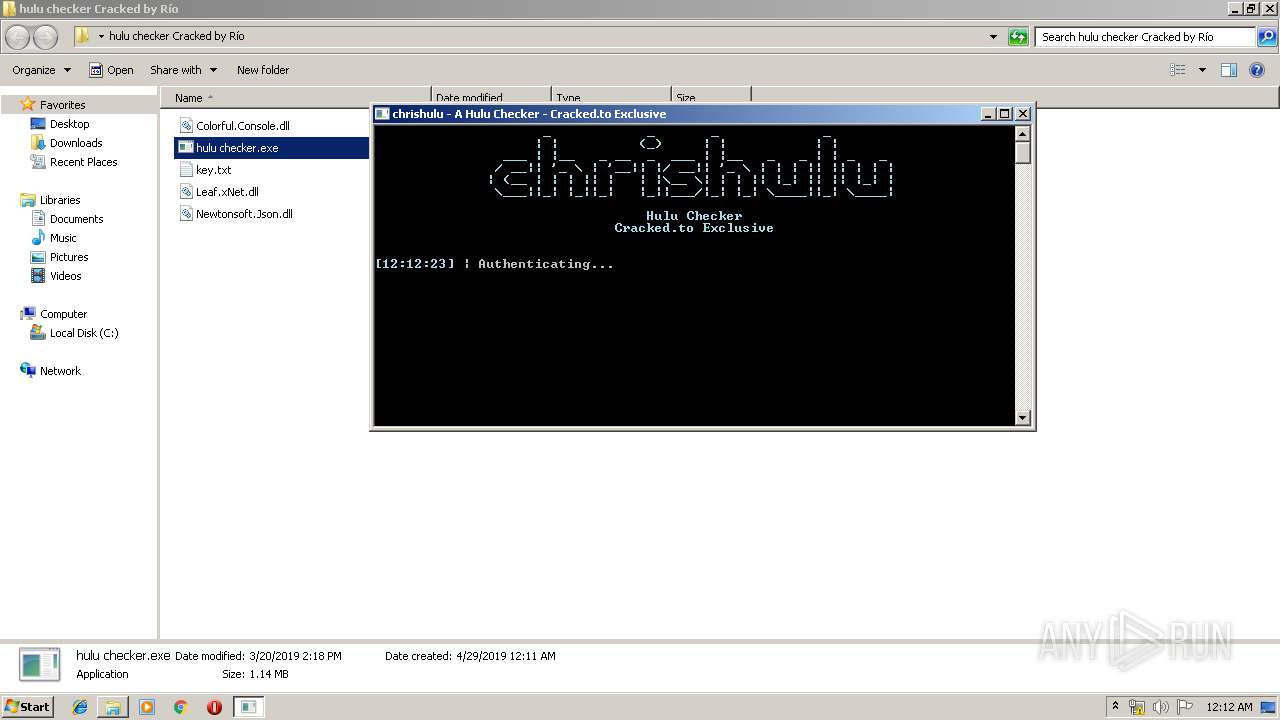Click the address bar path text
Image resolution: width=1280 pixels, height=720 pixels.
[177, 36]
